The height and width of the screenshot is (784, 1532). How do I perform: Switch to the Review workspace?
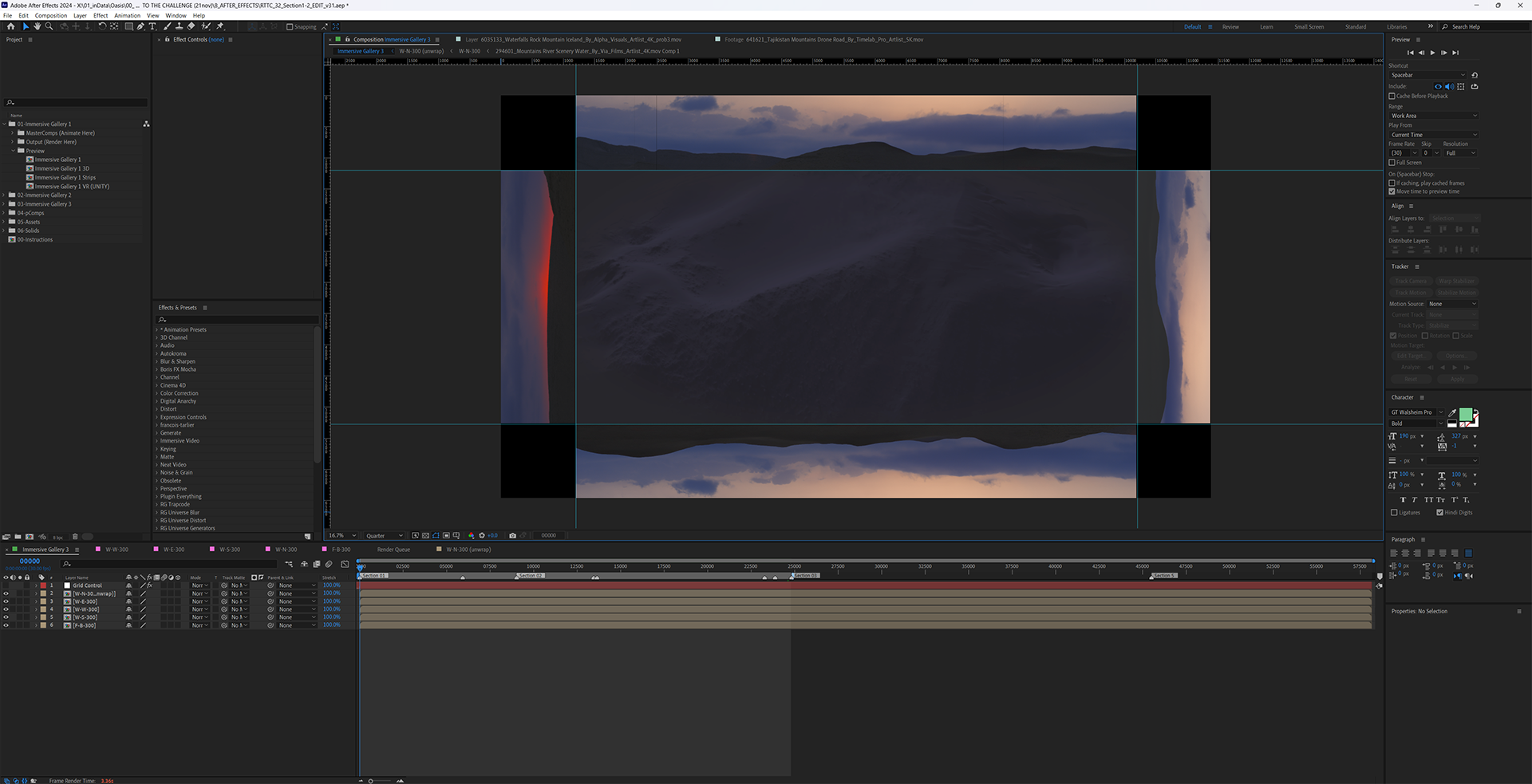(1230, 27)
